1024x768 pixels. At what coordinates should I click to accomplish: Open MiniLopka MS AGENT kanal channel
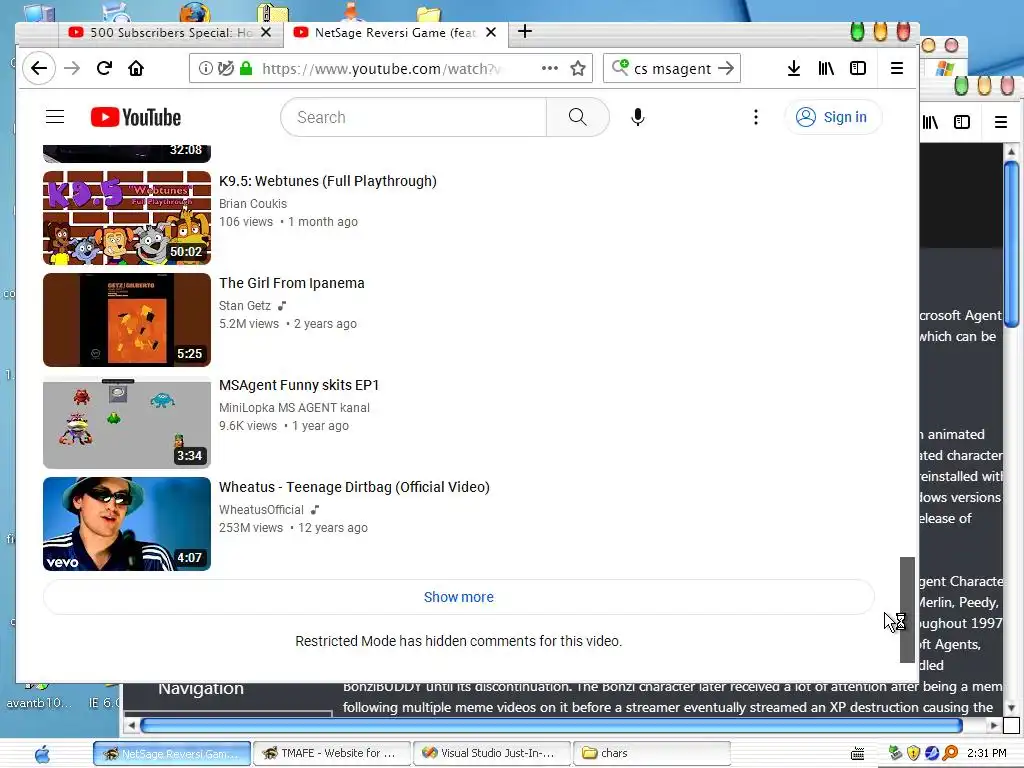click(295, 408)
